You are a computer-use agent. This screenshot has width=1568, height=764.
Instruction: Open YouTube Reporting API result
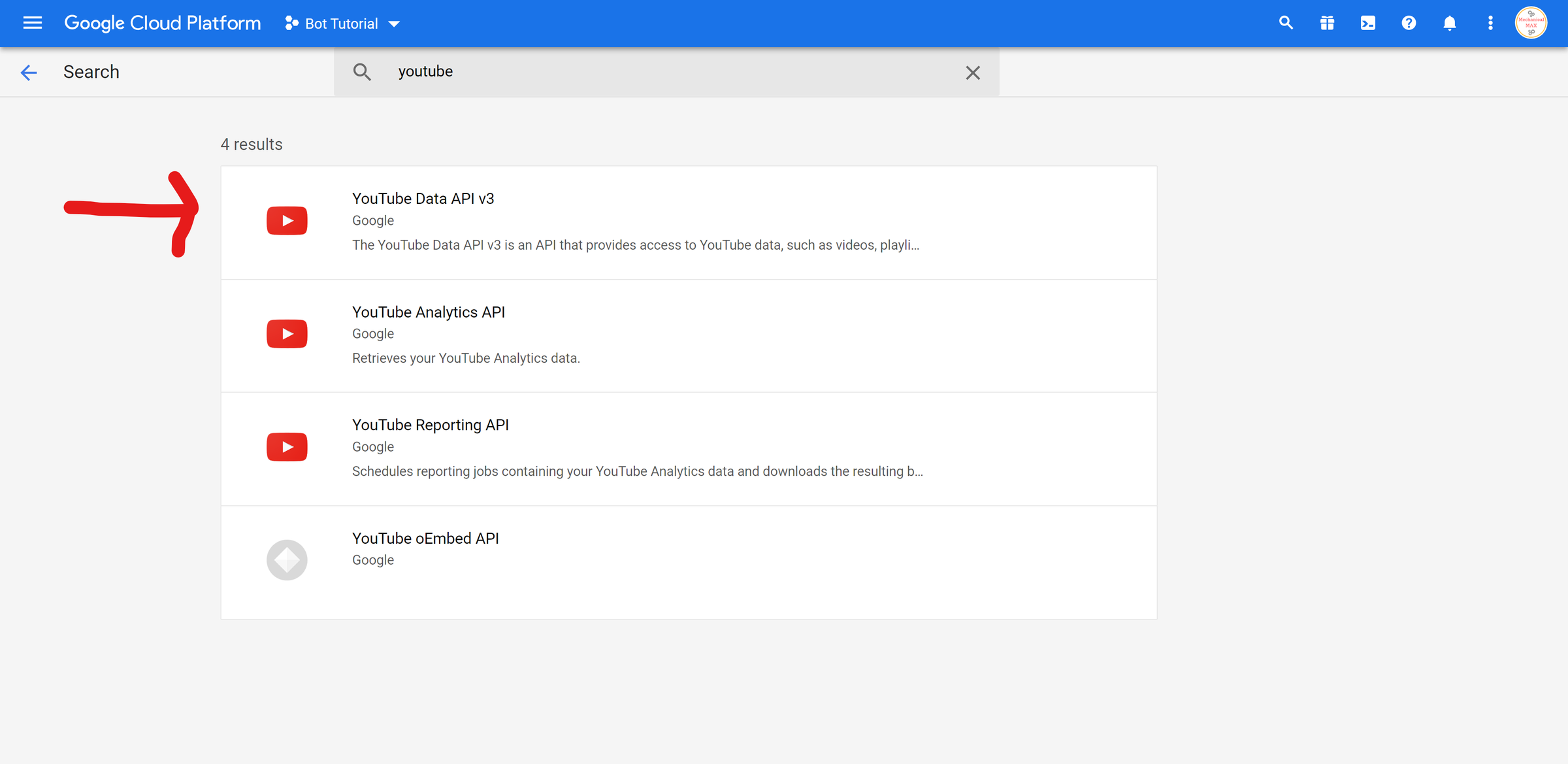[430, 425]
